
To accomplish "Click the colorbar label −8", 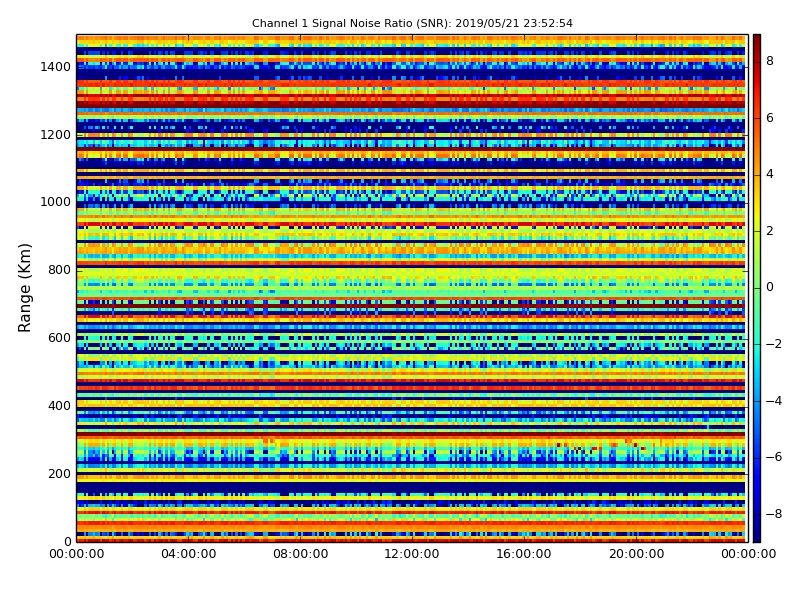I will click(x=774, y=514).
